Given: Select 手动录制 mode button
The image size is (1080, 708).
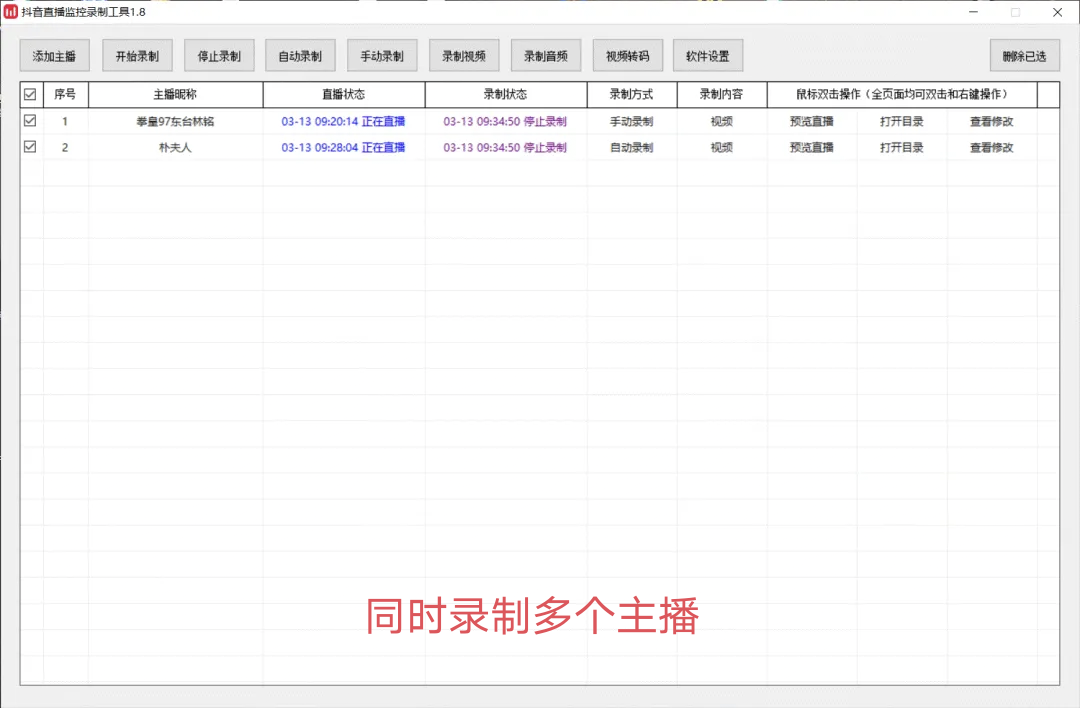Looking at the screenshot, I should (382, 56).
